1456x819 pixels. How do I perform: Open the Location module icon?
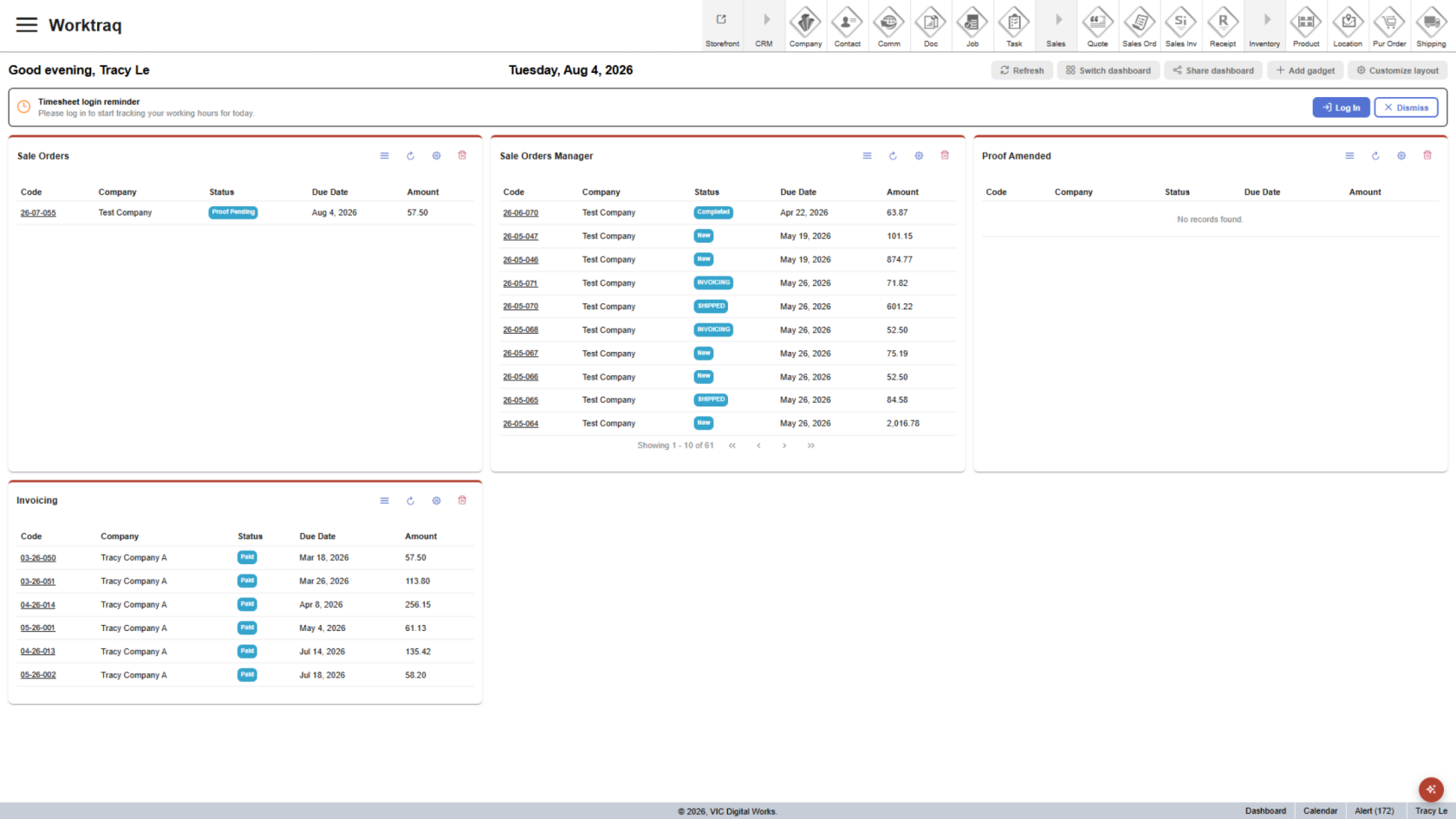click(1348, 25)
